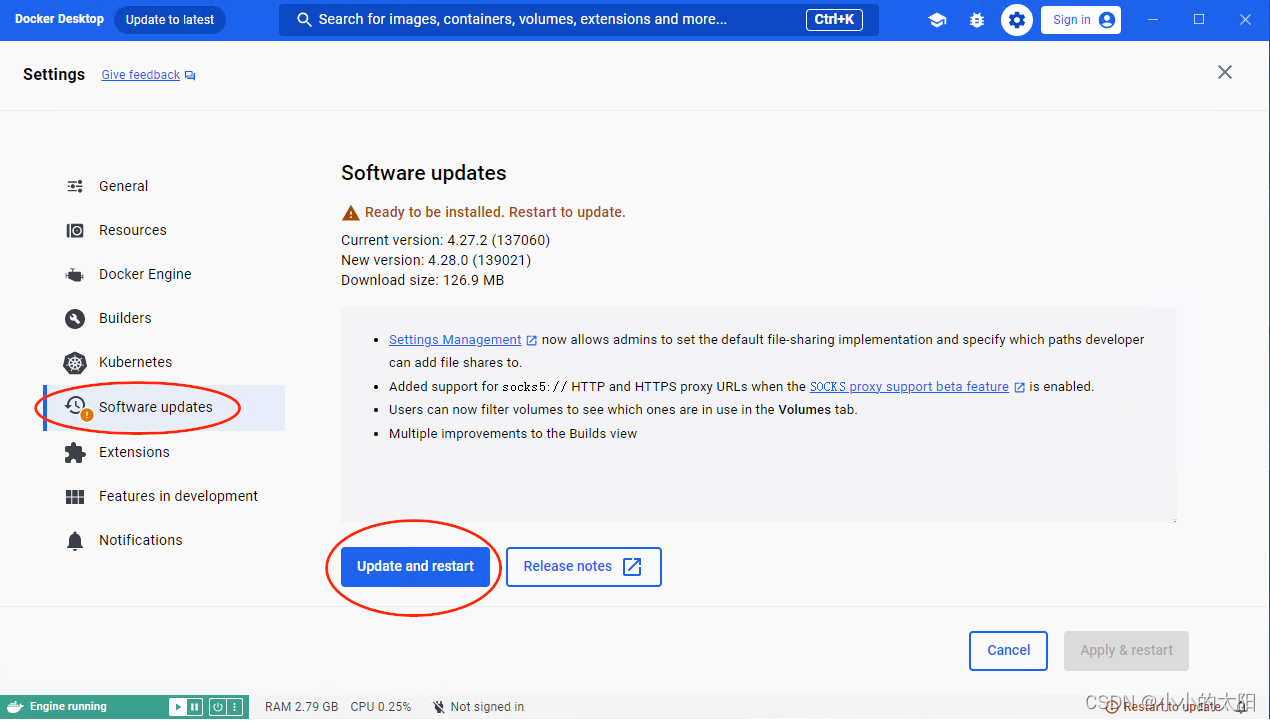Screen dimensions: 1270x721
Task: Focus the search images and containers field
Action: (579, 20)
